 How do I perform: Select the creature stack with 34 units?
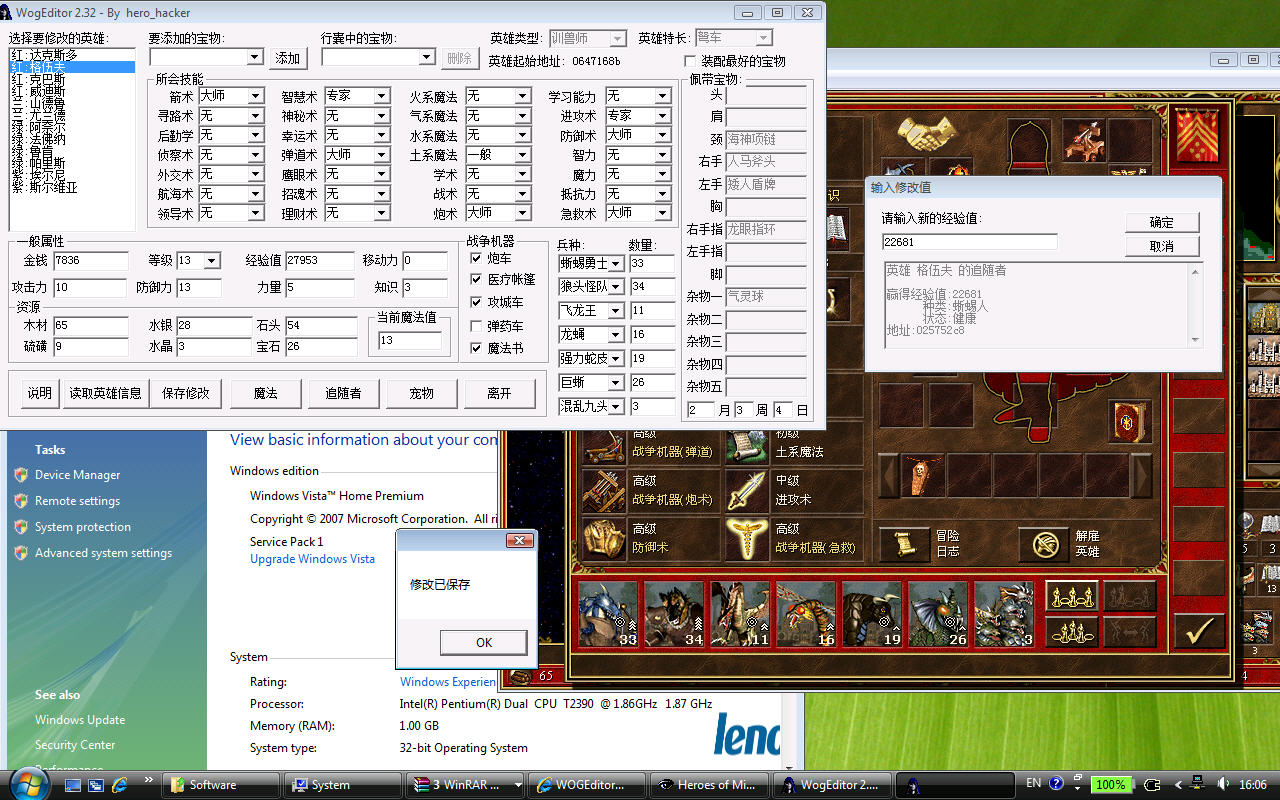tap(675, 614)
